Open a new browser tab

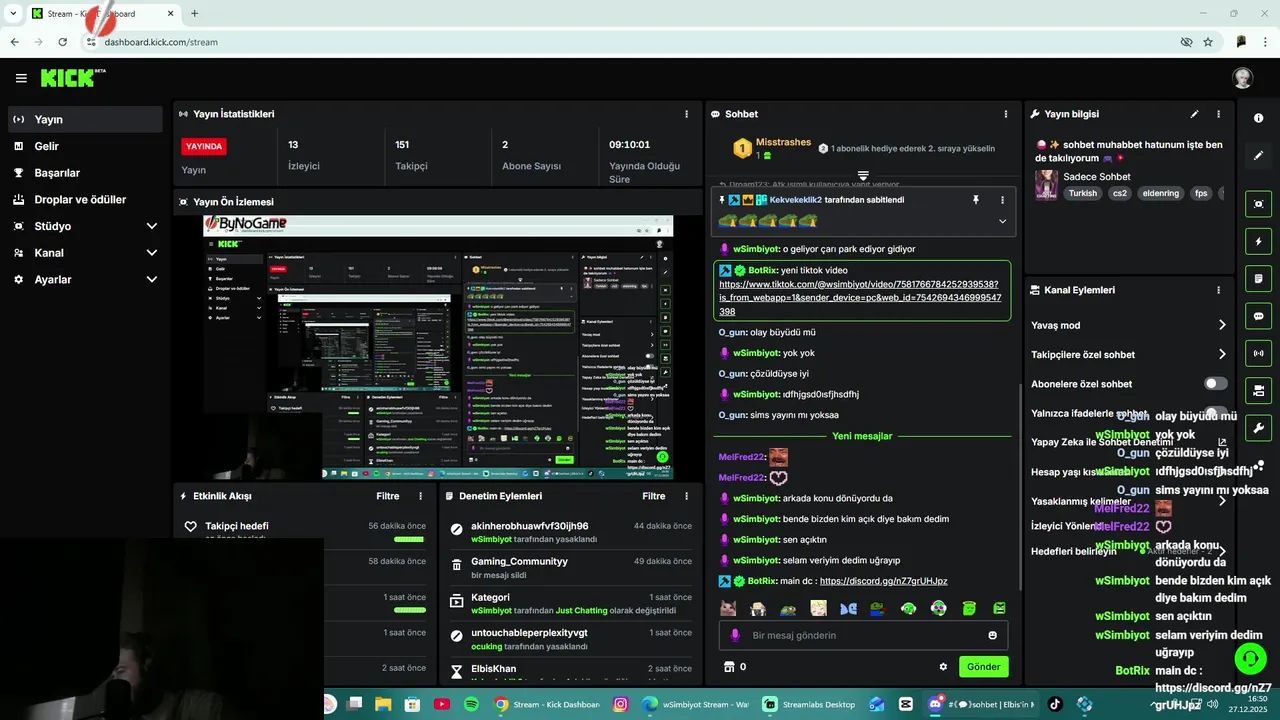[x=194, y=13]
